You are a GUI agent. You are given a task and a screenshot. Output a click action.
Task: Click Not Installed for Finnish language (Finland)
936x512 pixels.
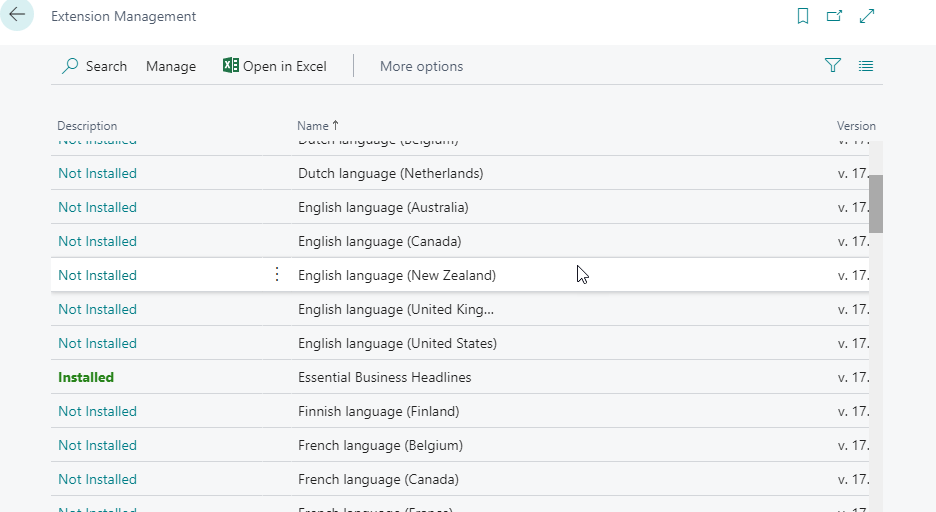(97, 411)
